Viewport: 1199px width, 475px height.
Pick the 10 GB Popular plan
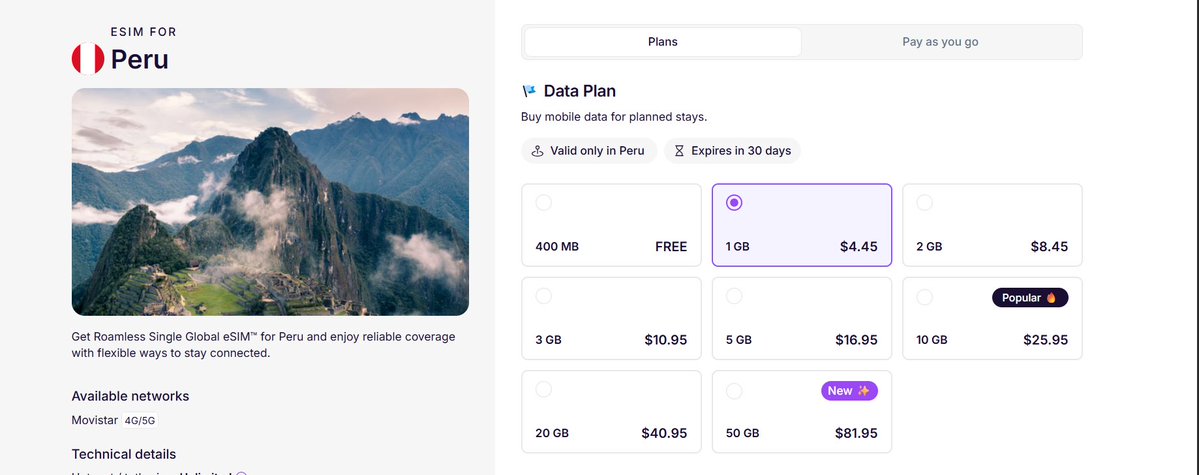click(993, 318)
